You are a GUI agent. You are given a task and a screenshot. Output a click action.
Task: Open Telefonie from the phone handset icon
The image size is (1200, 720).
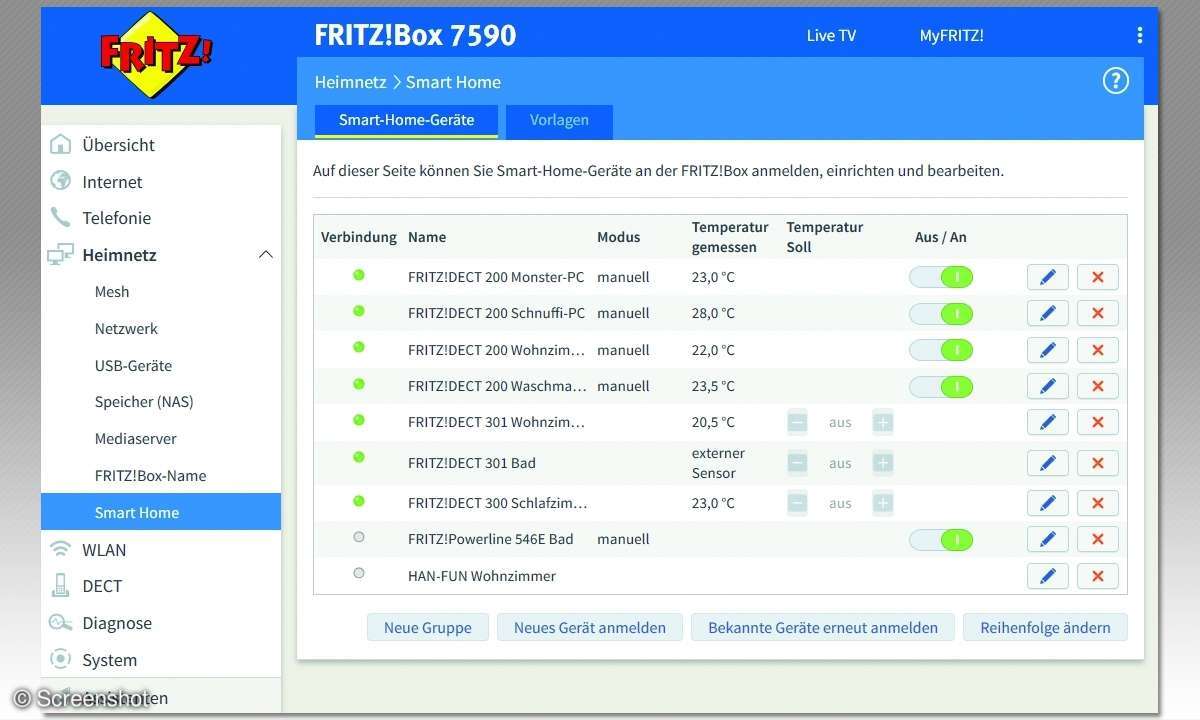[x=61, y=217]
